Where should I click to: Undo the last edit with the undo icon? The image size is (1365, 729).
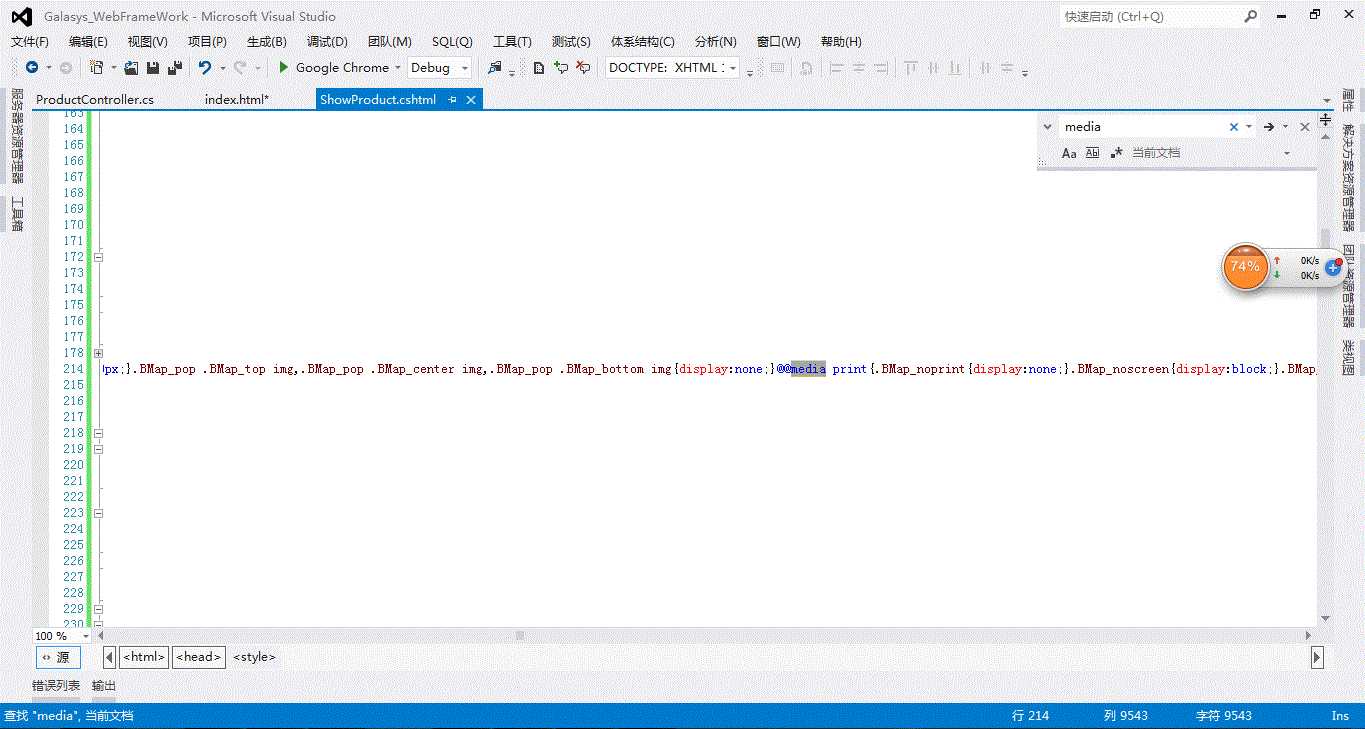click(x=204, y=67)
